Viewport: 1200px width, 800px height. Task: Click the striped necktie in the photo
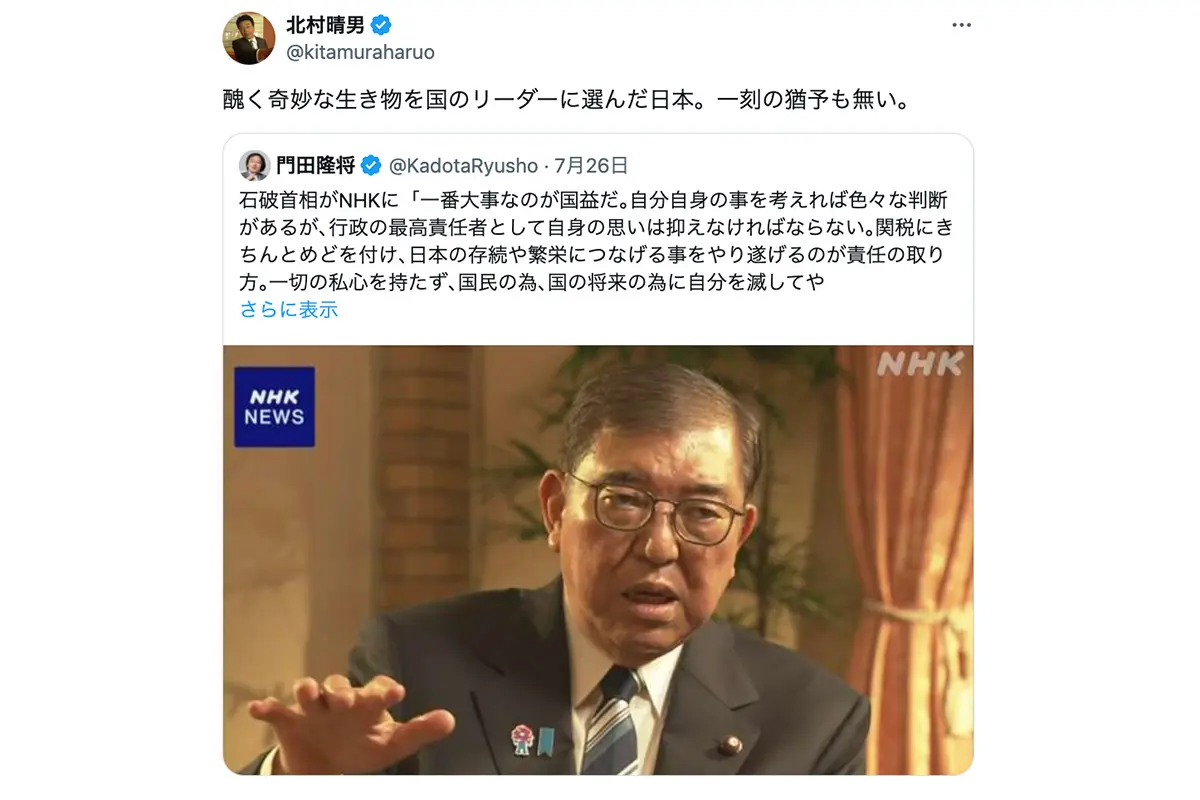tap(612, 720)
